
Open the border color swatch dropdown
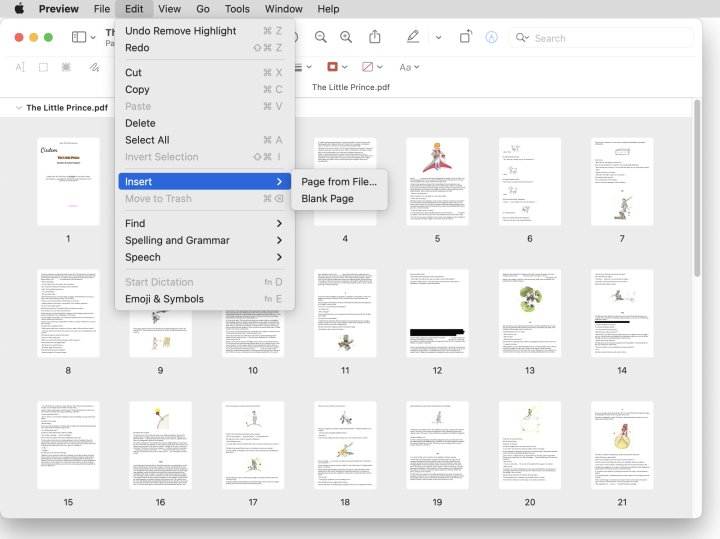[337, 67]
